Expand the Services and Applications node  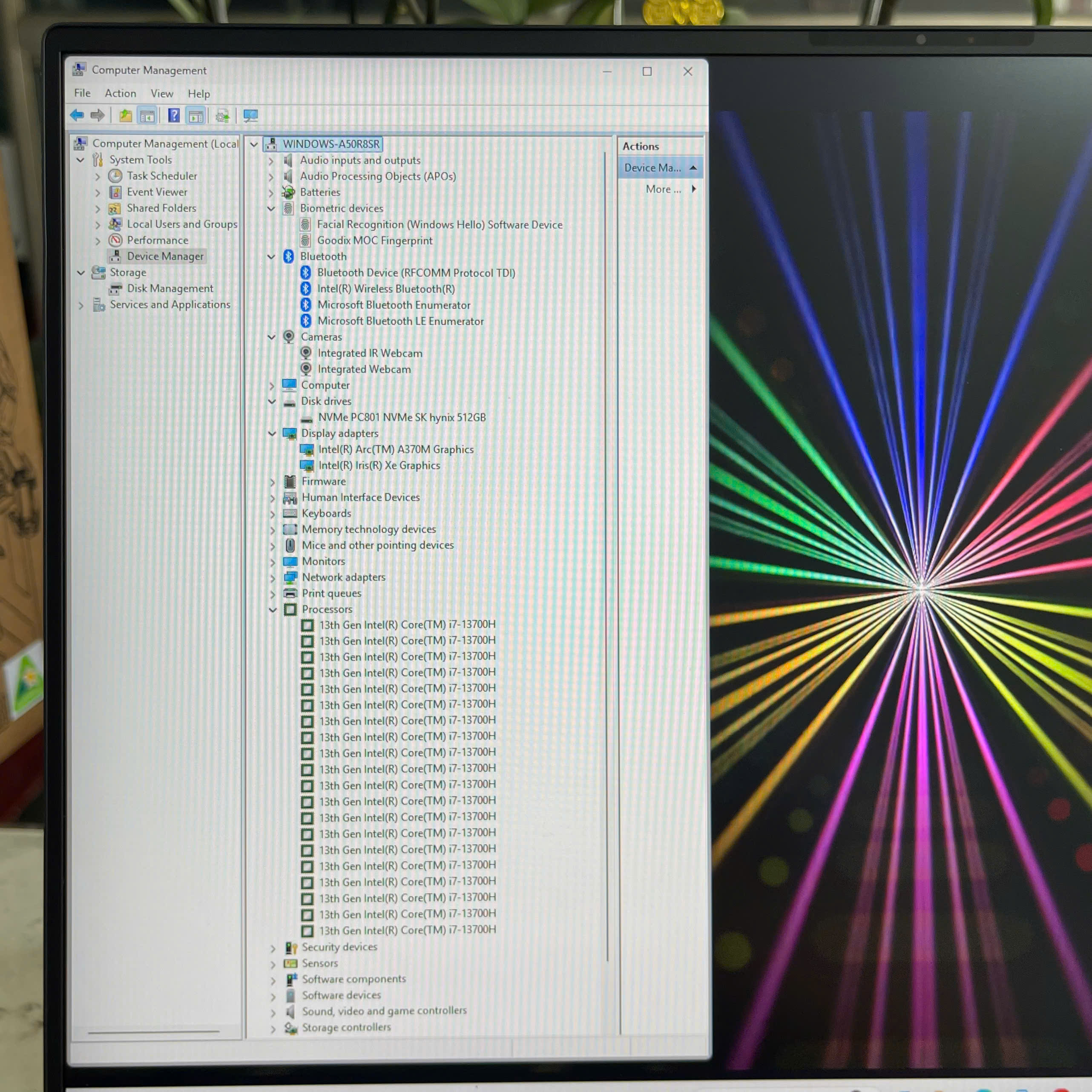tap(81, 306)
